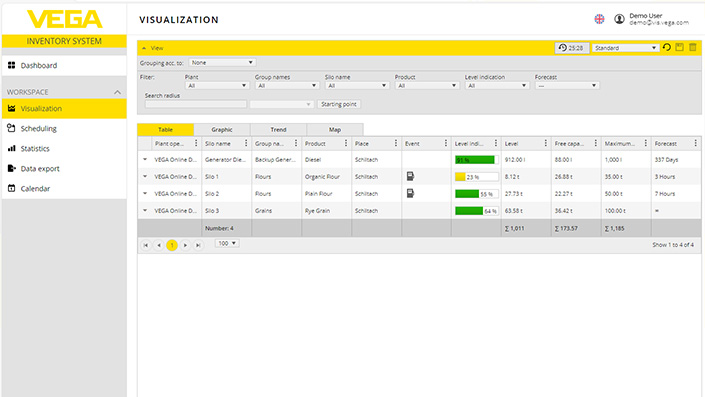Open the Product filter dropdown
The image size is (705, 397).
[x=427, y=85]
